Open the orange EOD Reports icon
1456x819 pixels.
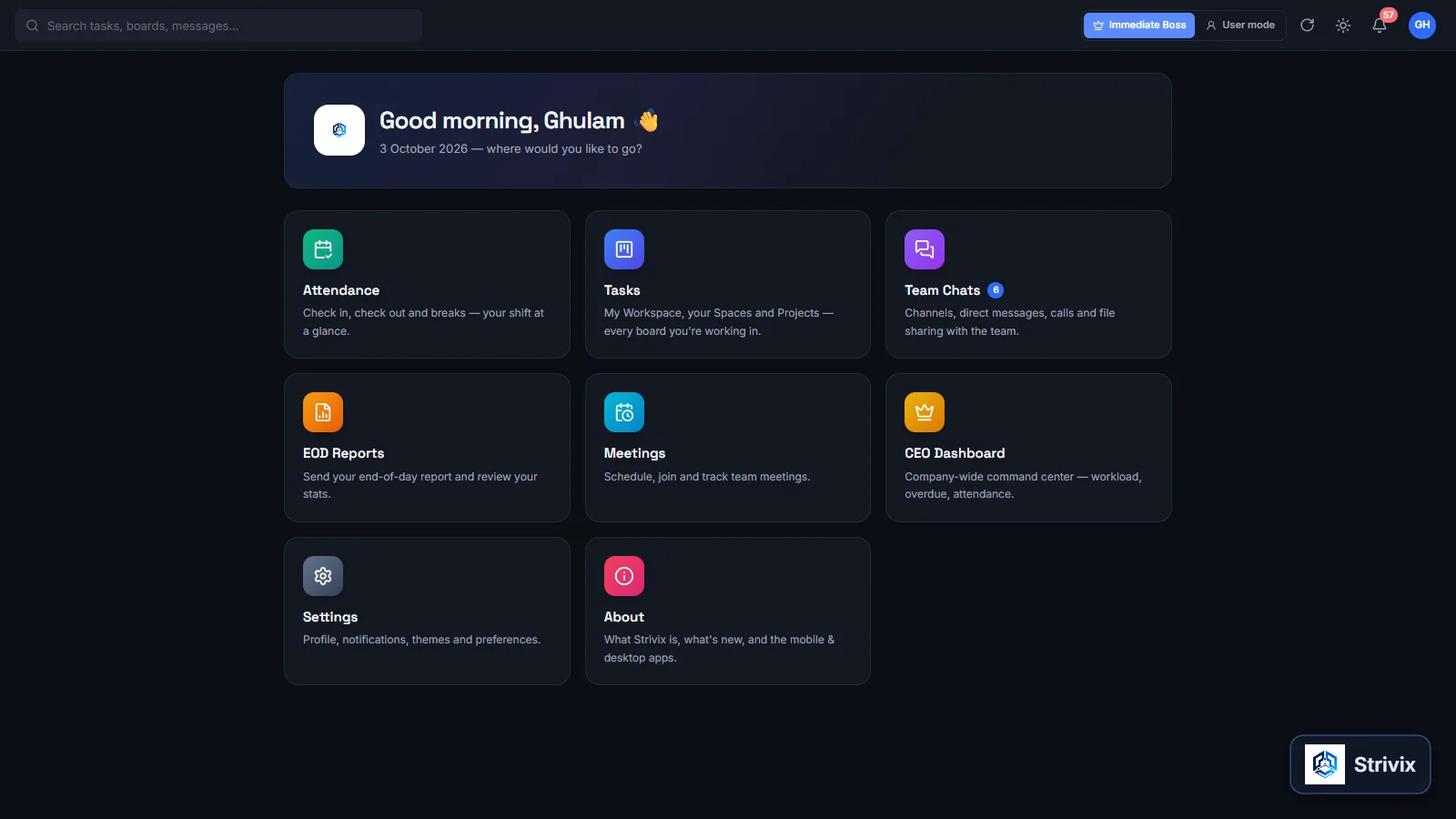(x=323, y=412)
